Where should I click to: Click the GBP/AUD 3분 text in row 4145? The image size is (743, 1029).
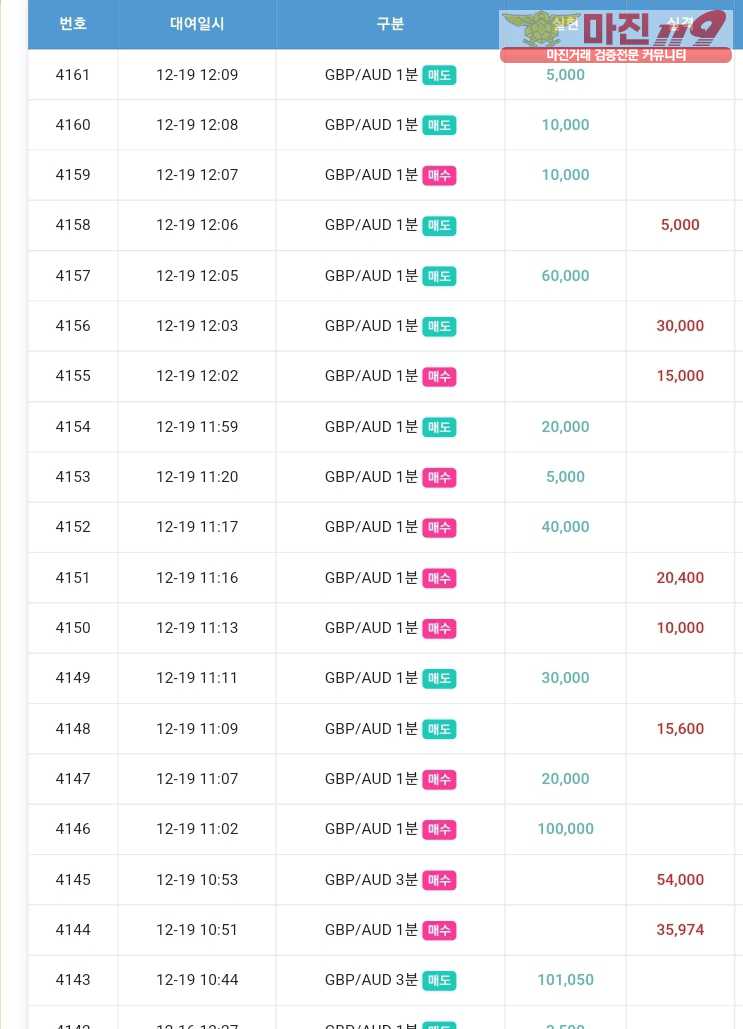[x=371, y=879]
